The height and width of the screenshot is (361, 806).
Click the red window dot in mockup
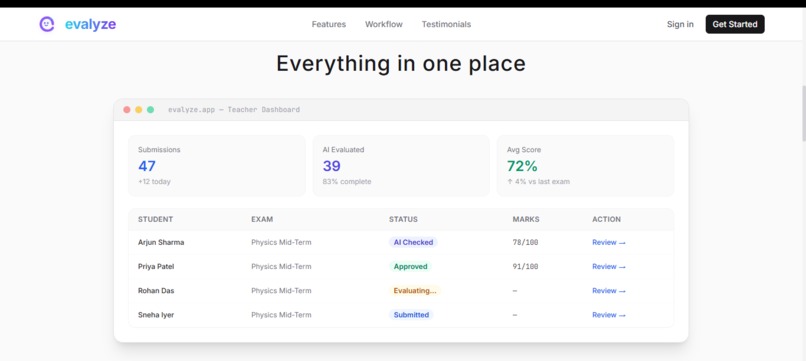tap(127, 110)
